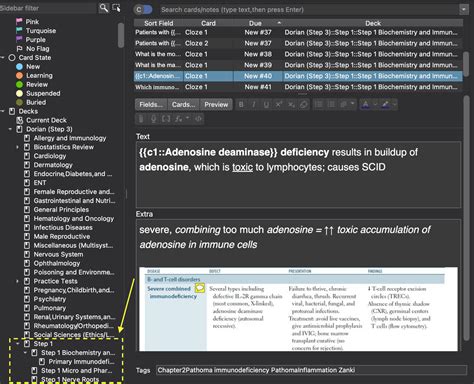Click the remove formatting eraser icon
Image resolution: width=474 pixels, height=384 pixels.
pos(303,105)
